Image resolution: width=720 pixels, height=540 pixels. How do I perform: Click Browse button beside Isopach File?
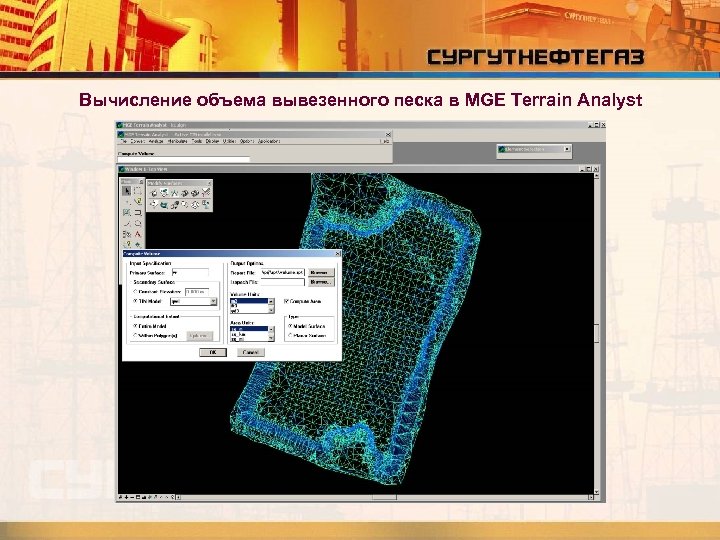[x=321, y=282]
